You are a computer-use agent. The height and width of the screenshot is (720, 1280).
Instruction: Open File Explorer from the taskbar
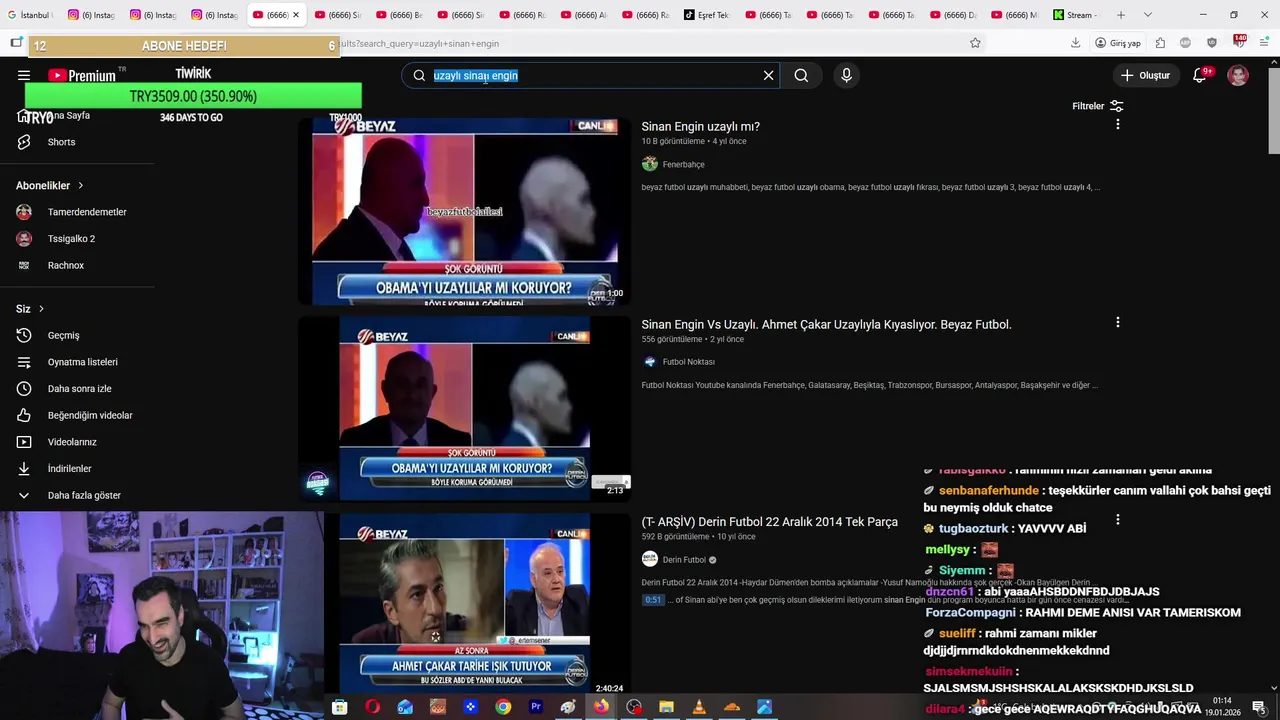point(667,707)
